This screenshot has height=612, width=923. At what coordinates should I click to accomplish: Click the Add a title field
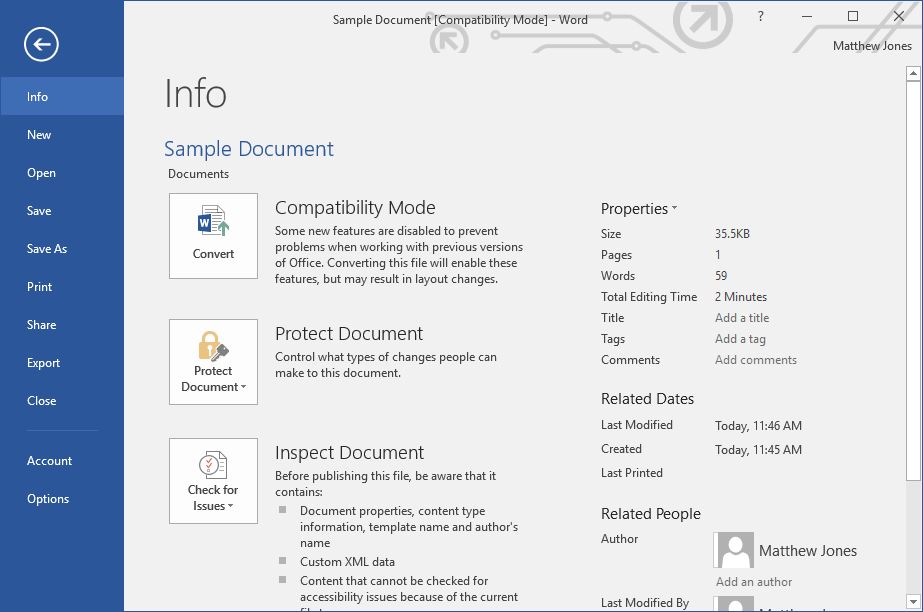(742, 318)
